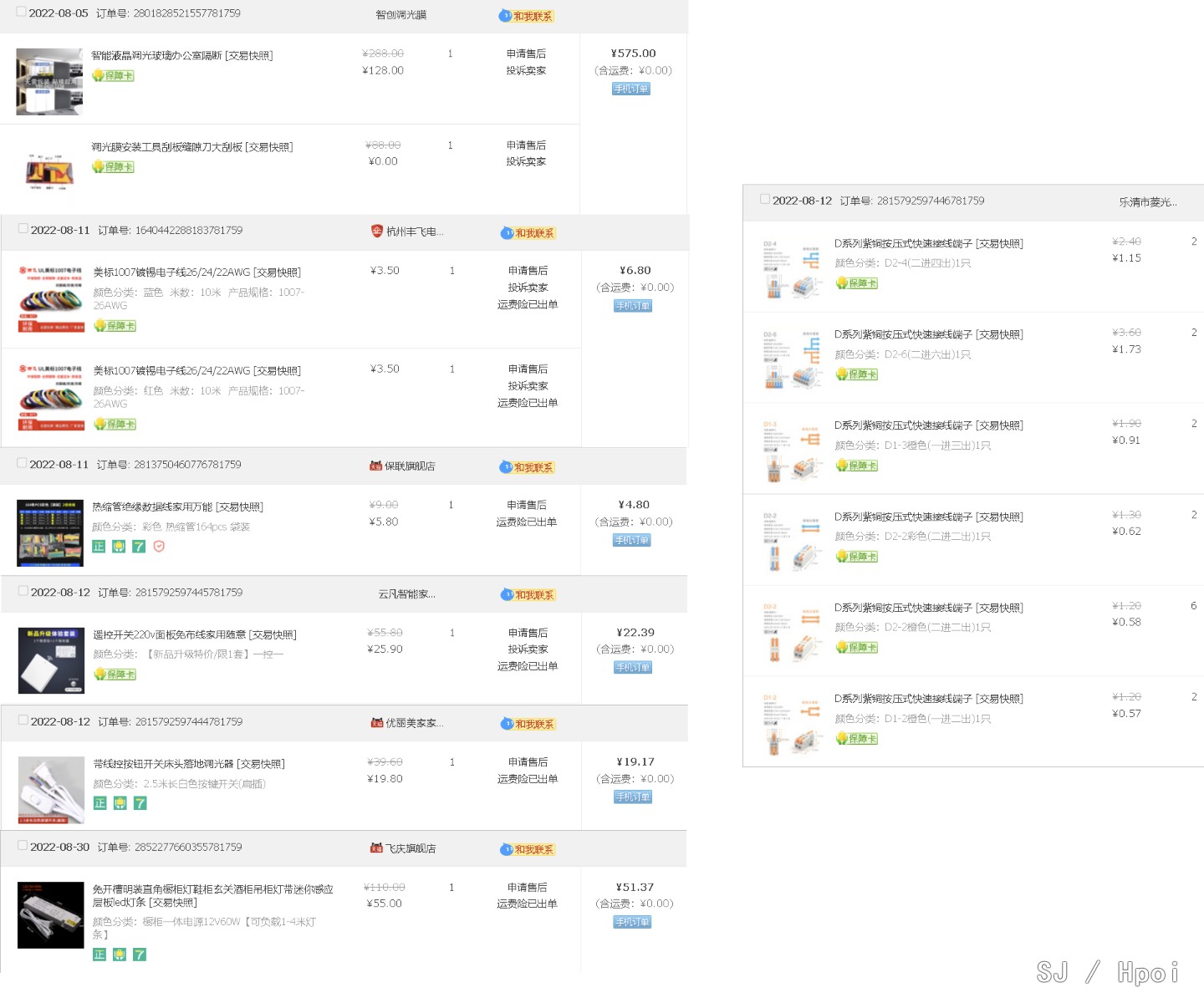Check the box for order 2813750460776781759

[x=23, y=463]
